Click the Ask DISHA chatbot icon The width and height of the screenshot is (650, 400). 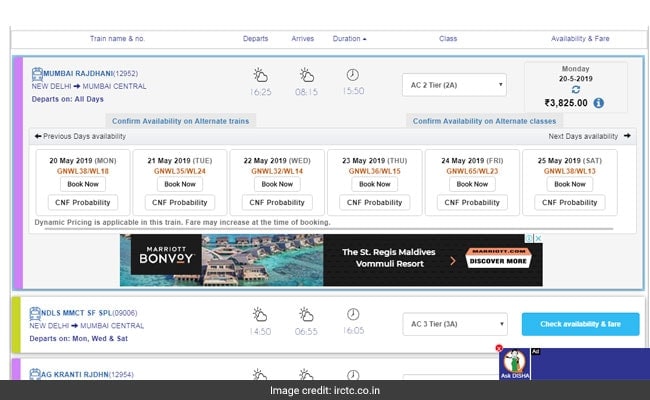tap(515, 363)
